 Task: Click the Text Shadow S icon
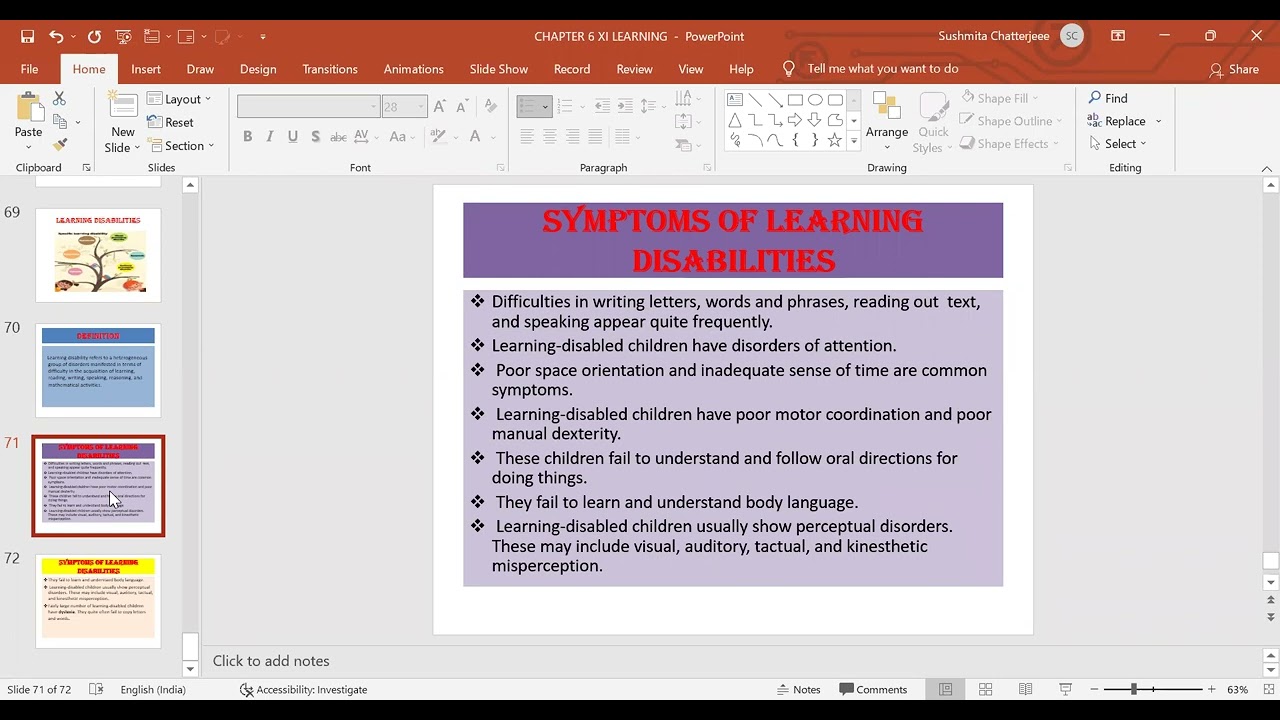click(315, 137)
